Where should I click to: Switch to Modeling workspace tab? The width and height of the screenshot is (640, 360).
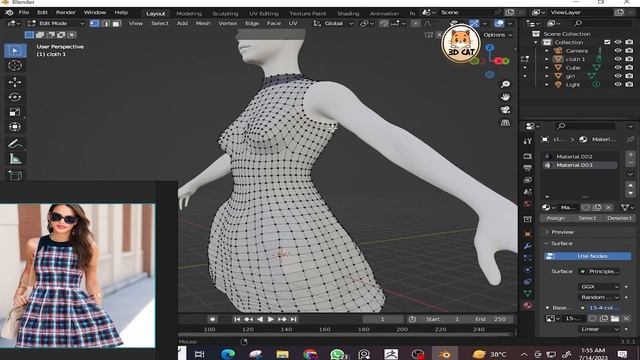point(189,13)
